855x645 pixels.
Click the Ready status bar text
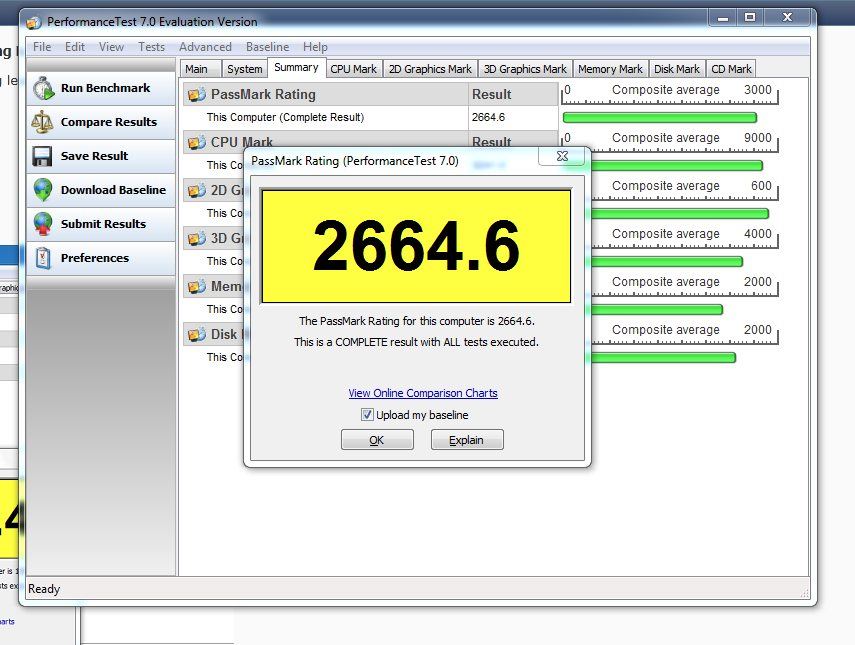(44, 589)
